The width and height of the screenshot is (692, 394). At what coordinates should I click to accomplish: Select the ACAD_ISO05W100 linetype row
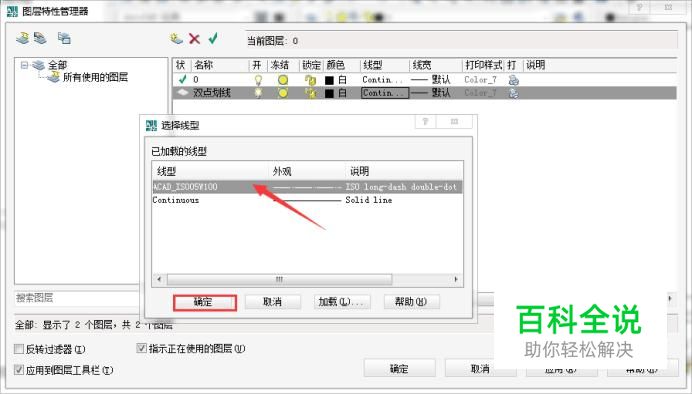(x=307, y=187)
